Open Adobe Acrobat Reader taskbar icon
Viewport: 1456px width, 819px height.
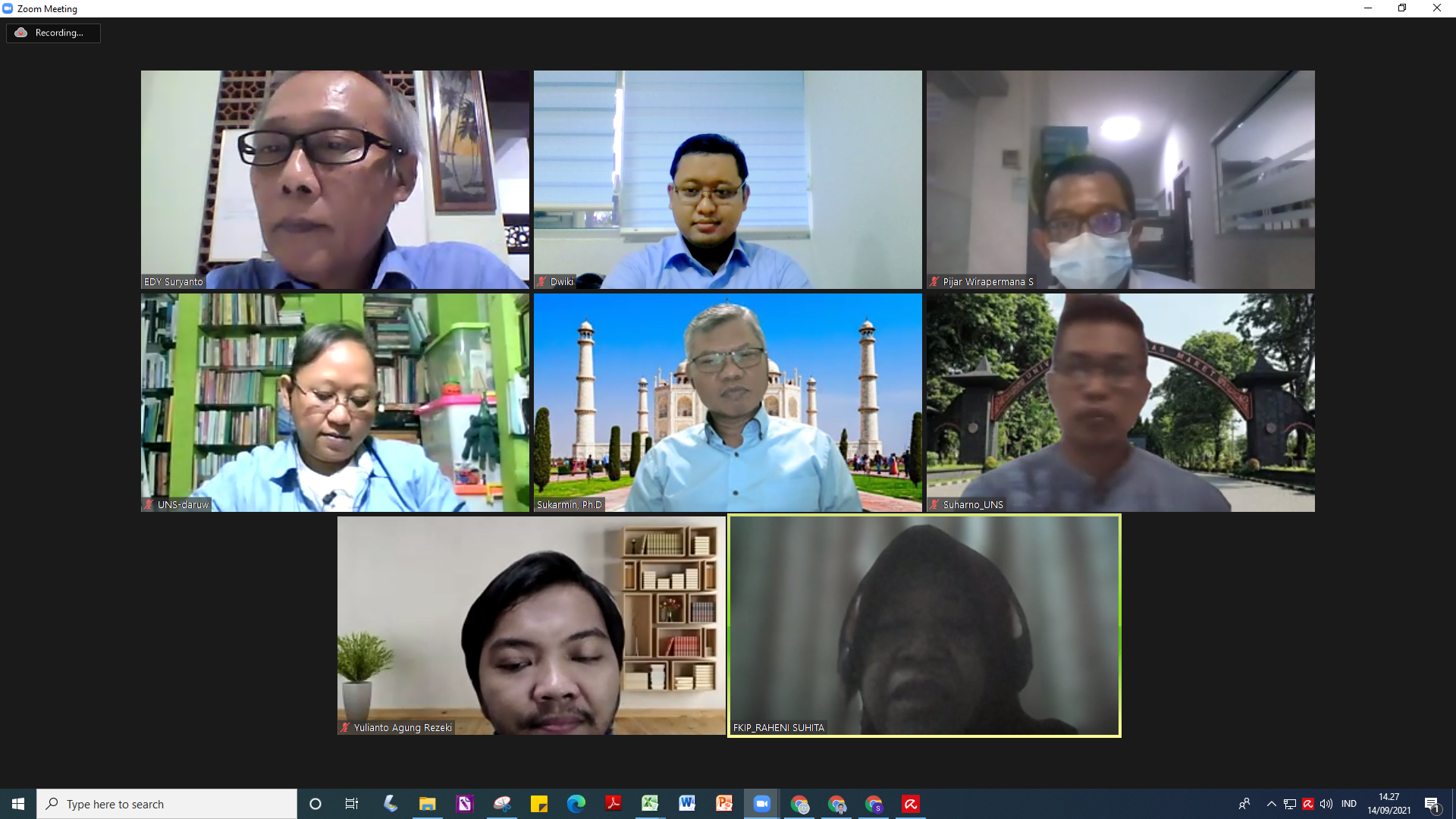click(x=613, y=804)
